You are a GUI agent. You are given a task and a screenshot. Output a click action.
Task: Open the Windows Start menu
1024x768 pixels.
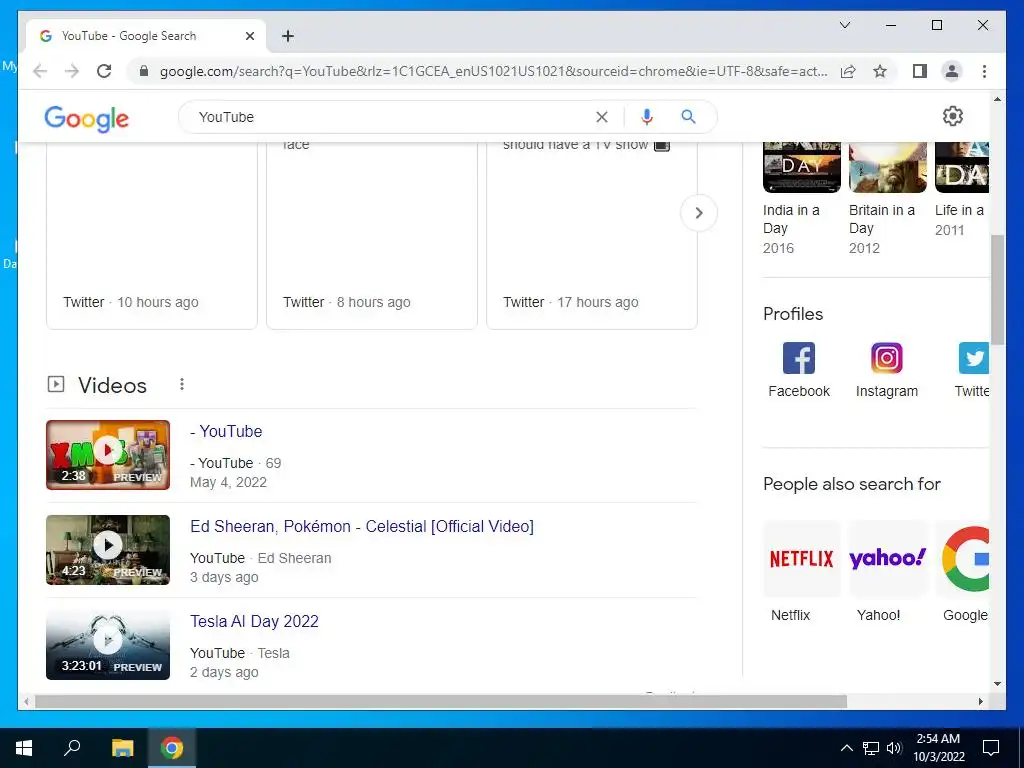tap(24, 748)
